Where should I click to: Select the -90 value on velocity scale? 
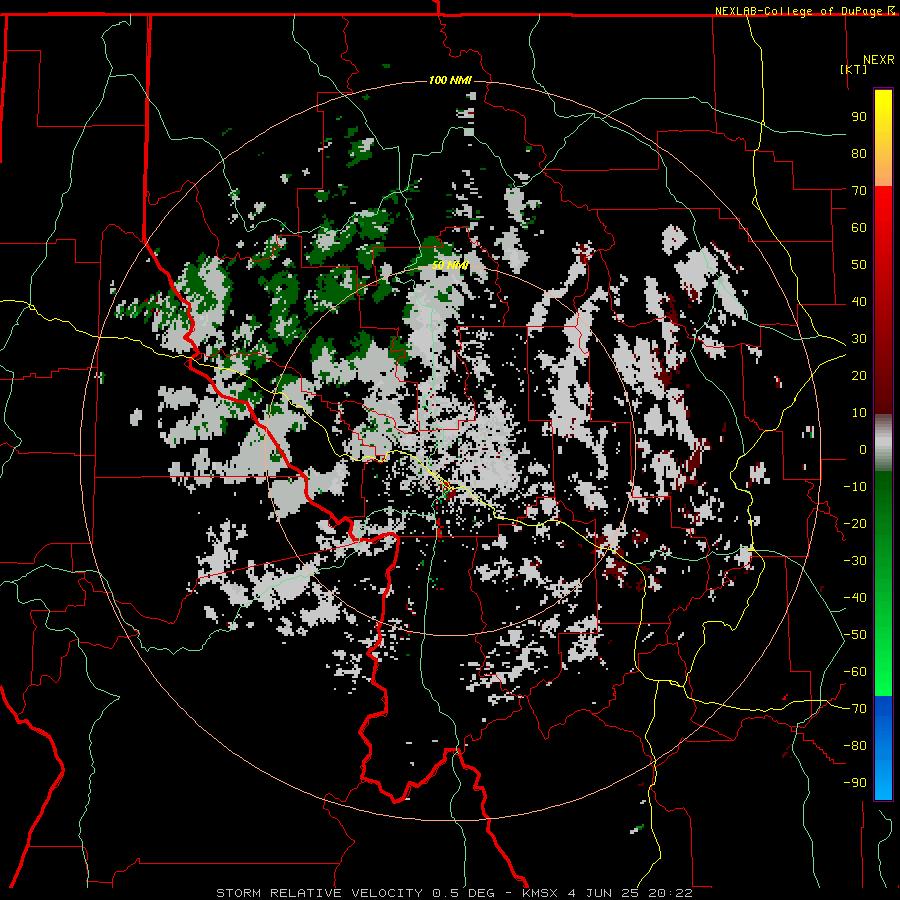tap(855, 783)
